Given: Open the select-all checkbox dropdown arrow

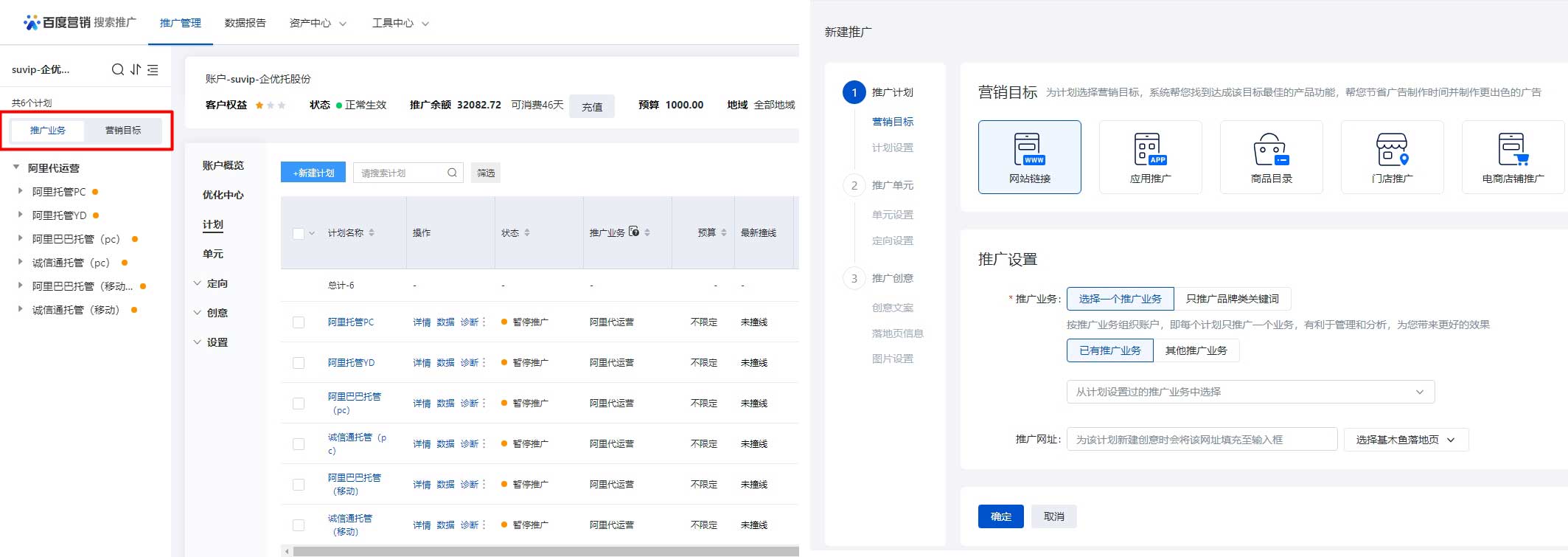Looking at the screenshot, I should pyautogui.click(x=312, y=233).
